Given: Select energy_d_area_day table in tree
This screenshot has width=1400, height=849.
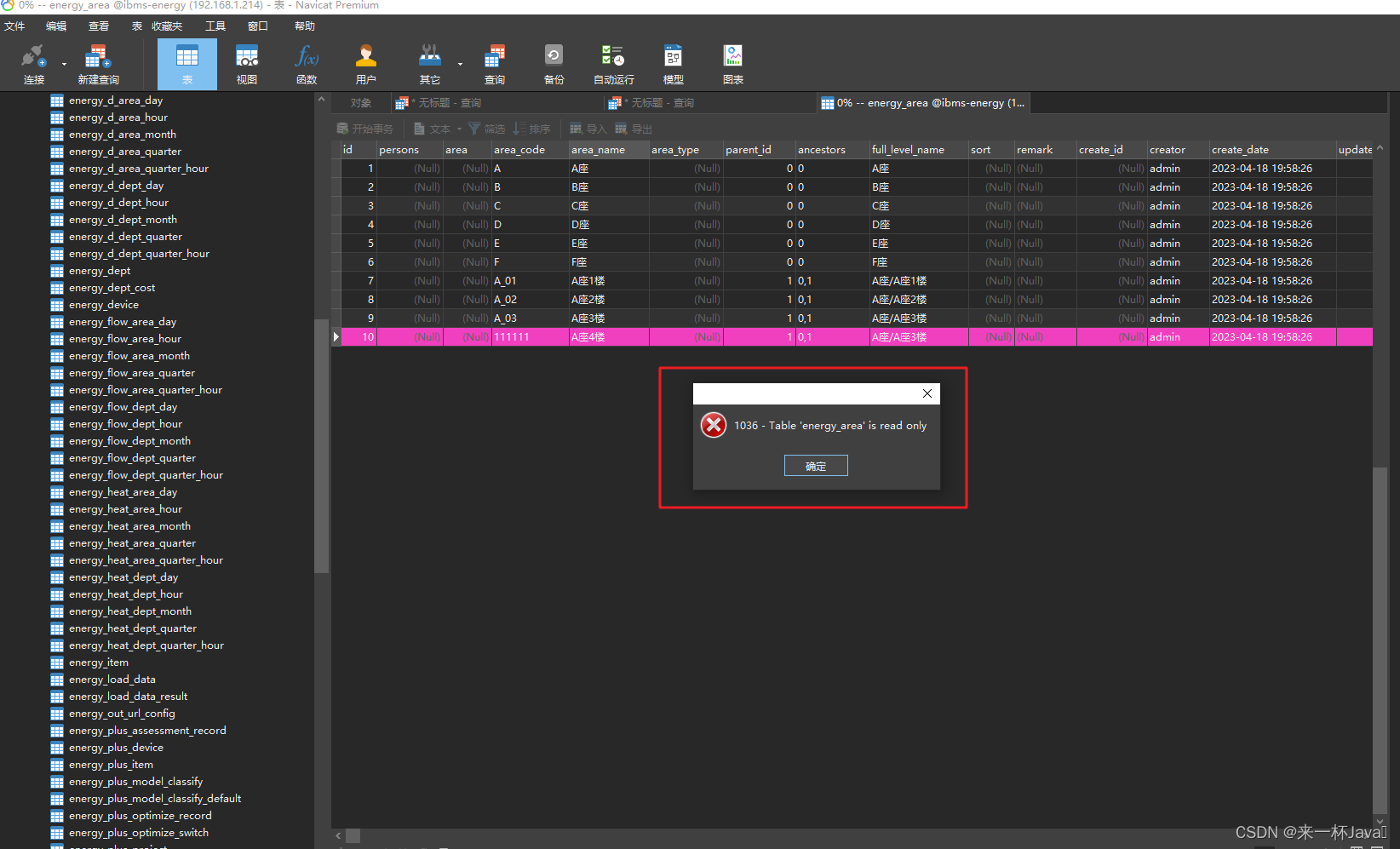Looking at the screenshot, I should [116, 100].
